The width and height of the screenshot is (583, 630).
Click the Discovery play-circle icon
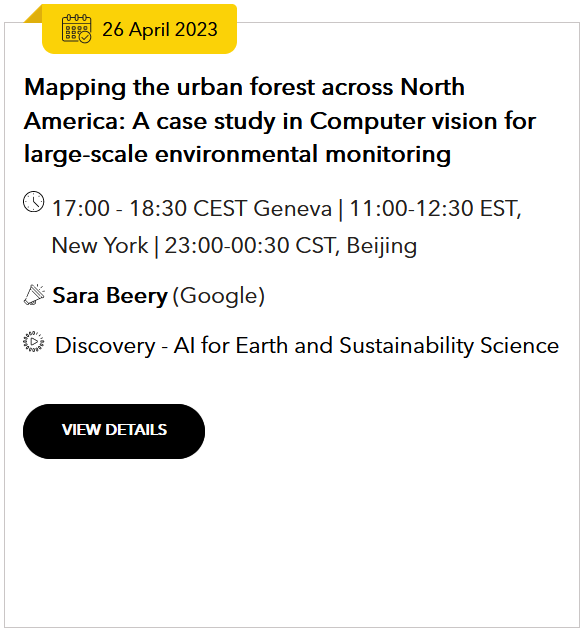click(34, 342)
